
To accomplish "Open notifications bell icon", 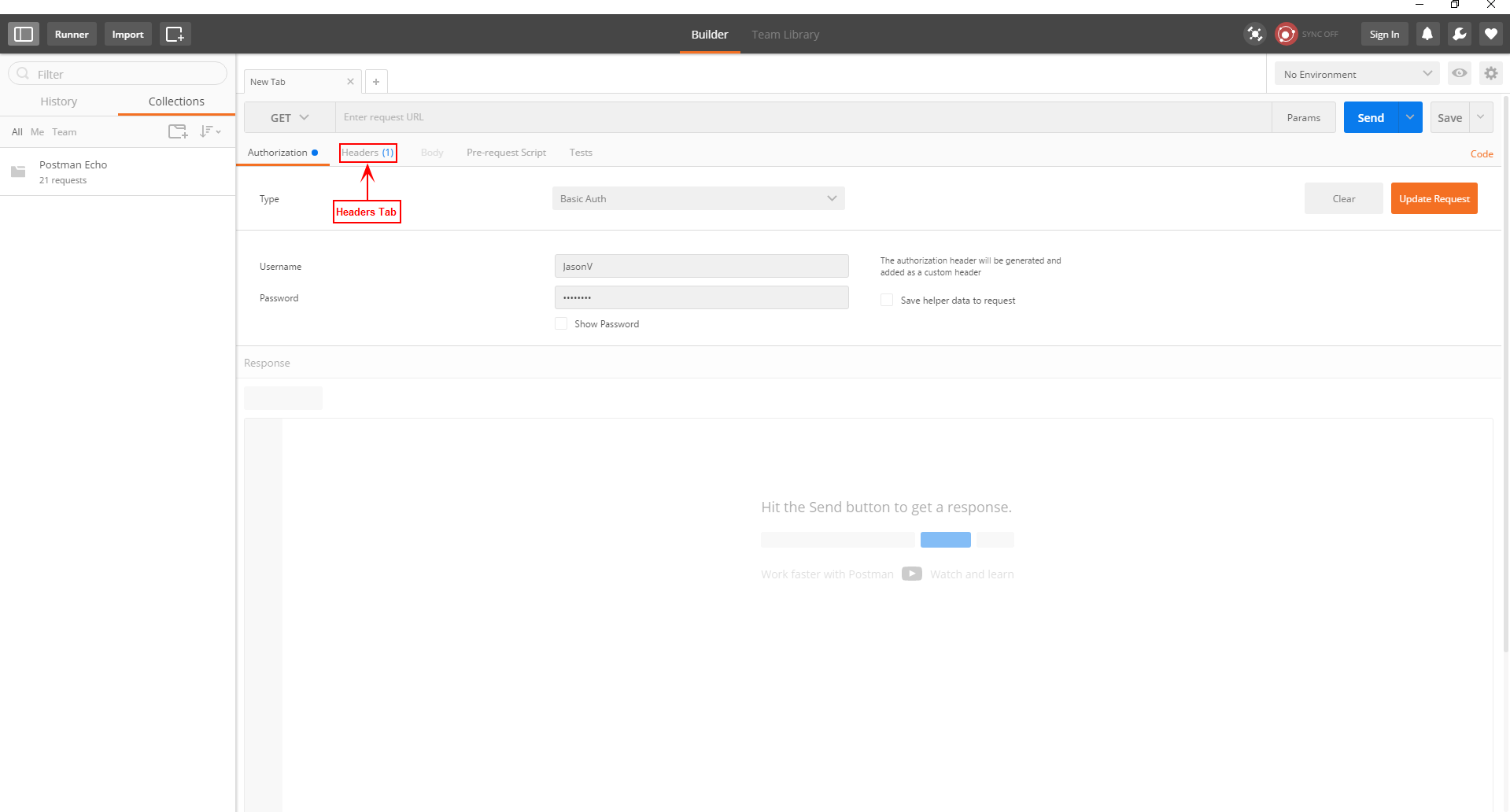I will 1427,34.
